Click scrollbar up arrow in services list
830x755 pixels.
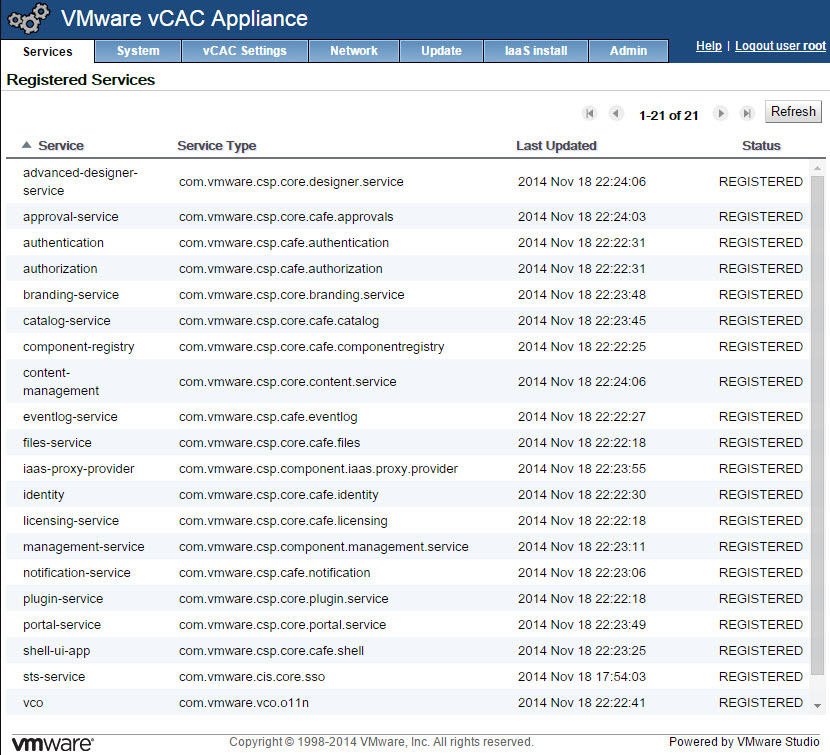818,167
